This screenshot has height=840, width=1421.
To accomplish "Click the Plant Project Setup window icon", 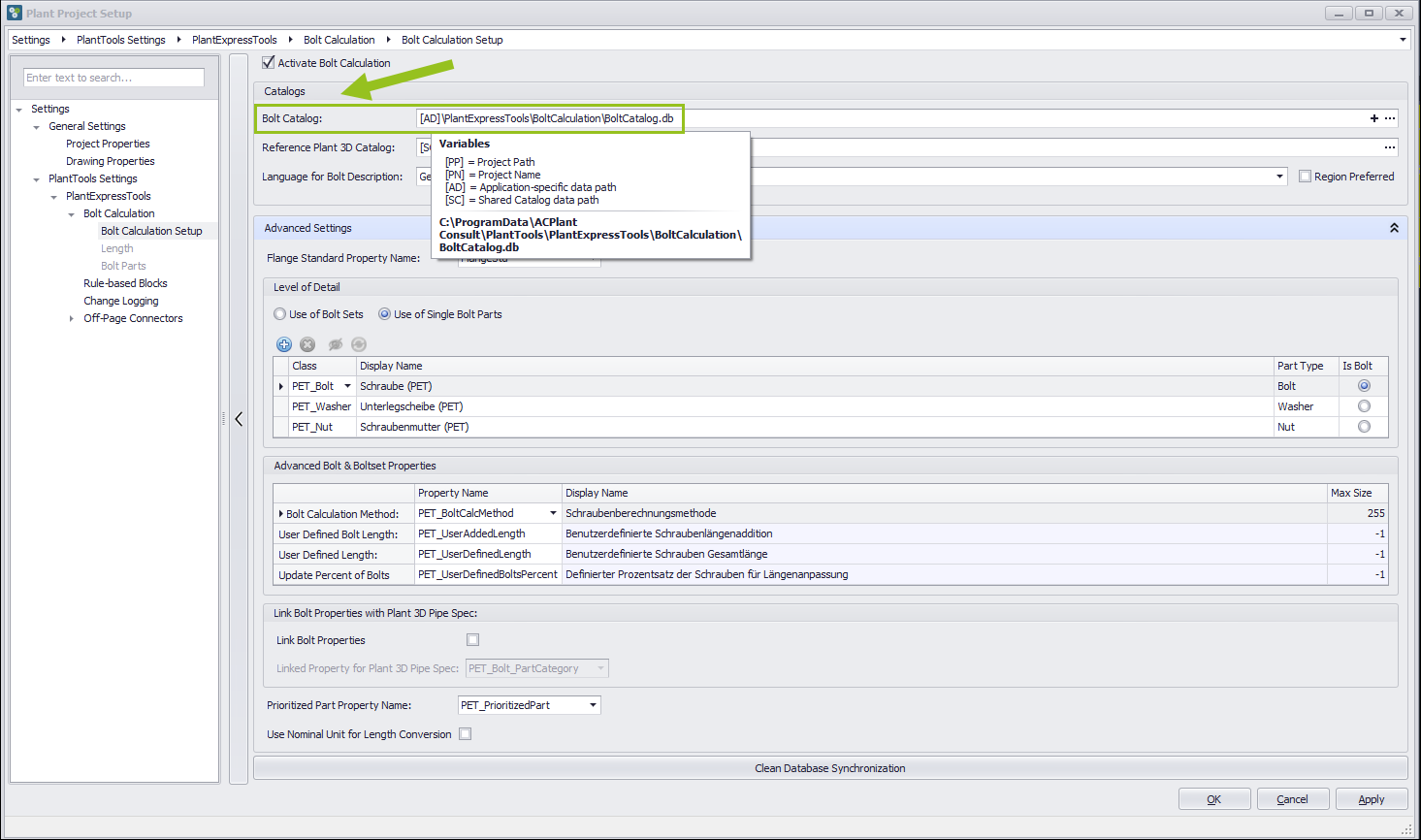I will 15,13.
